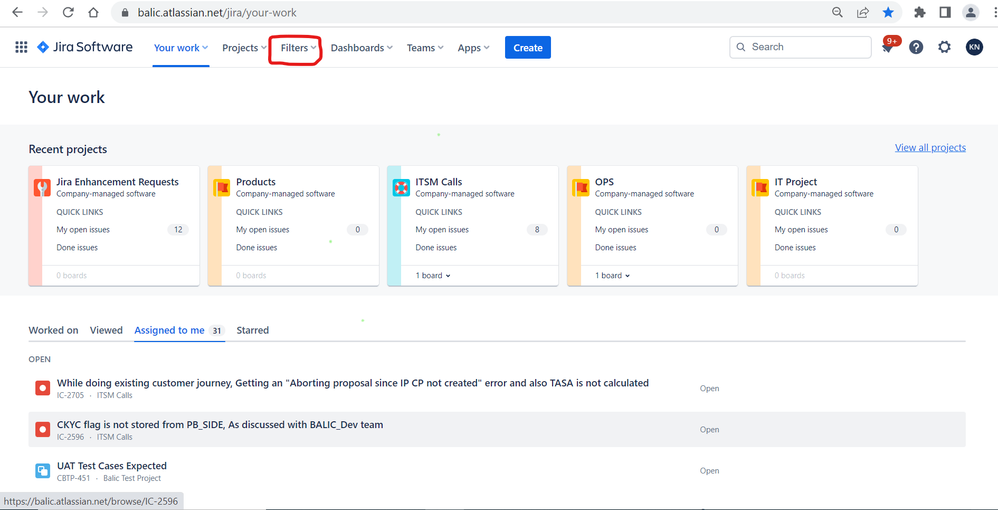Image resolution: width=998 pixels, height=510 pixels.
Task: Open the notifications bell icon
Action: pos(887,48)
